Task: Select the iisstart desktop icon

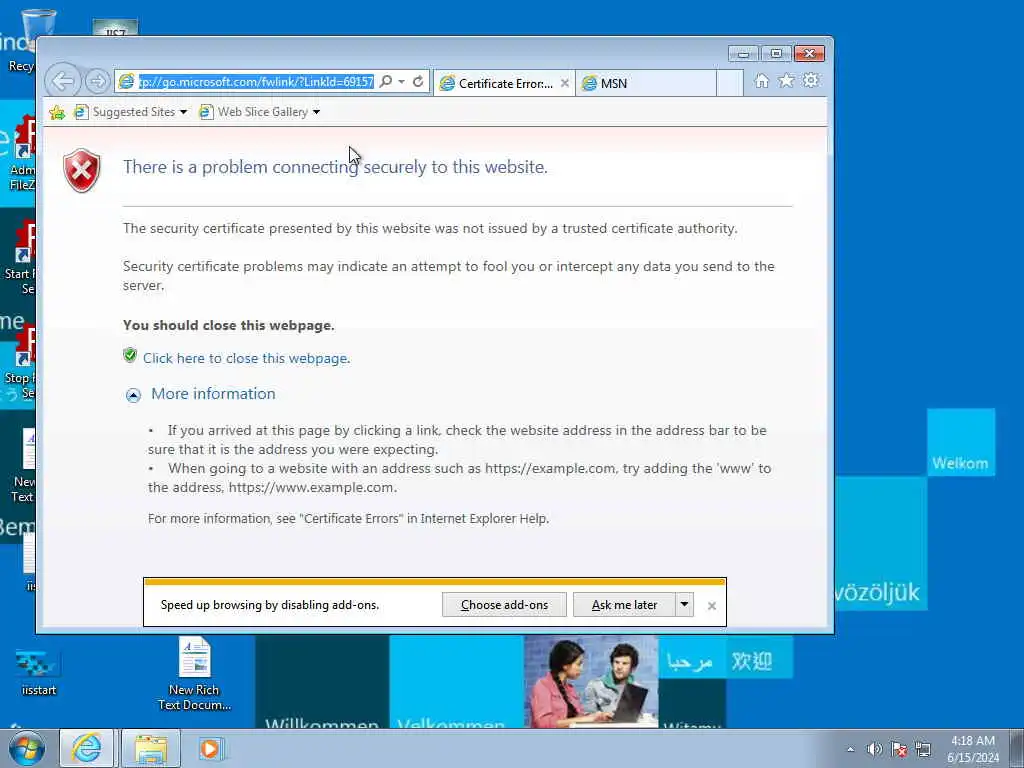Action: 38,671
